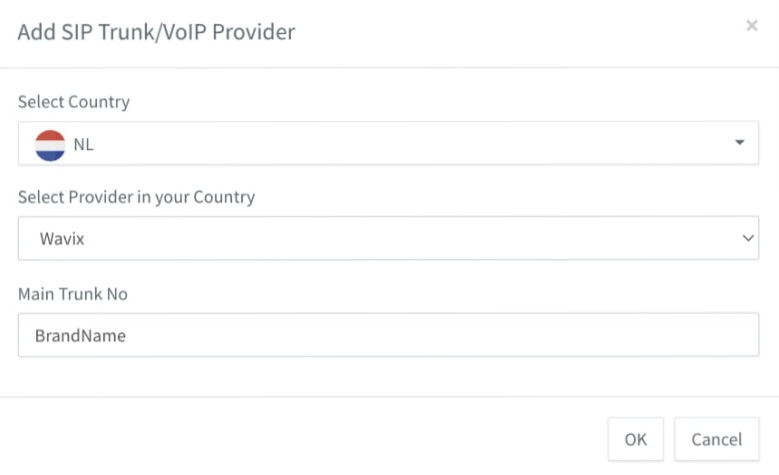
Task: Click the Wavix provider value
Action: click(x=59, y=238)
